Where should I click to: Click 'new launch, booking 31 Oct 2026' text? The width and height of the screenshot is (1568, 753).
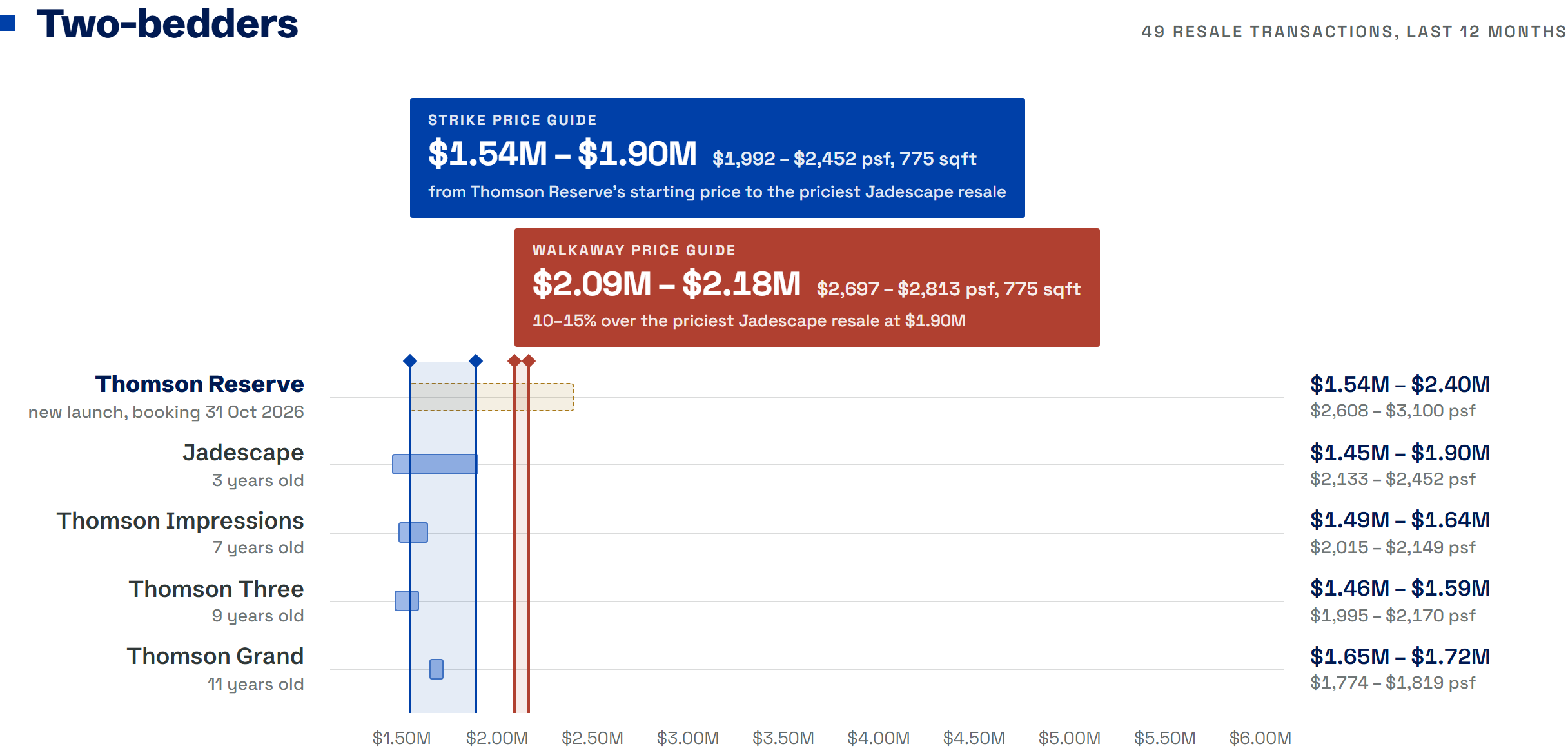point(166,412)
